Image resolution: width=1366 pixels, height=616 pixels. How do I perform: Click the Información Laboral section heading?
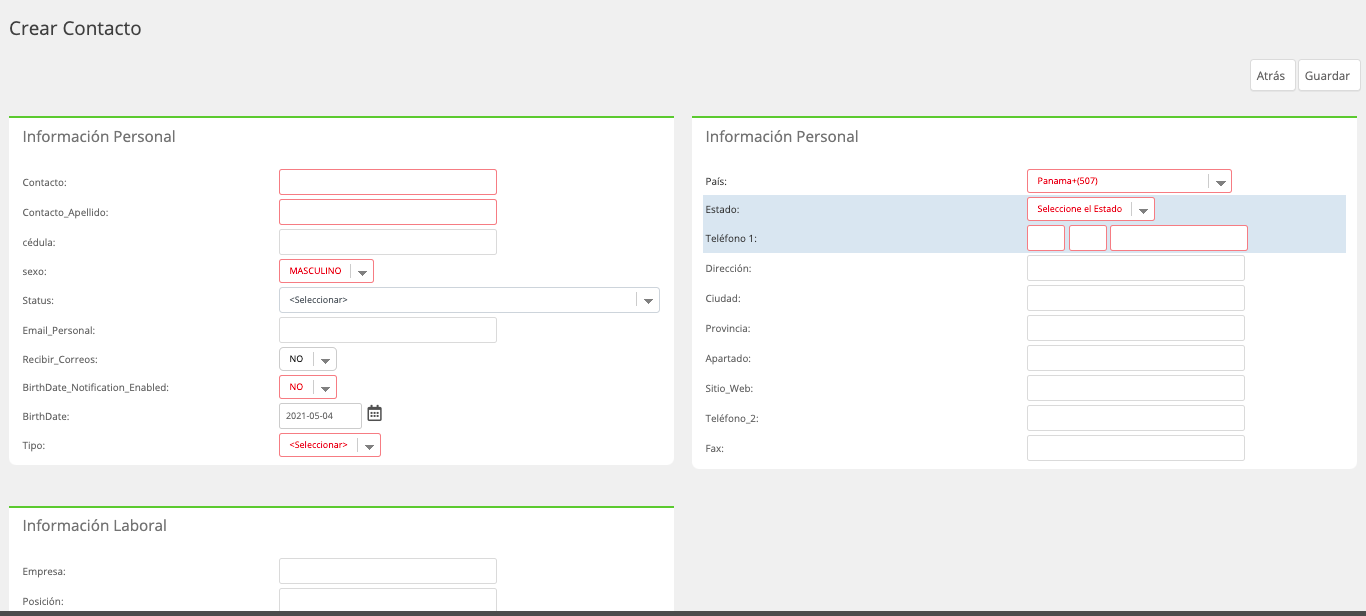[95, 526]
